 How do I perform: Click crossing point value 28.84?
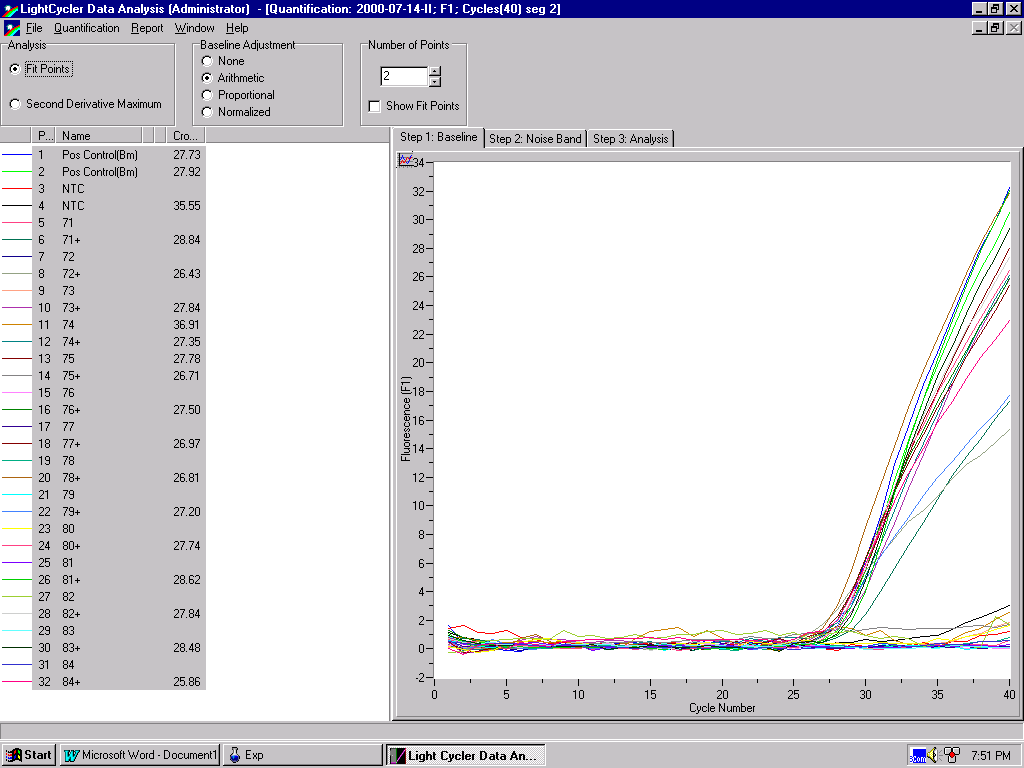coord(187,240)
